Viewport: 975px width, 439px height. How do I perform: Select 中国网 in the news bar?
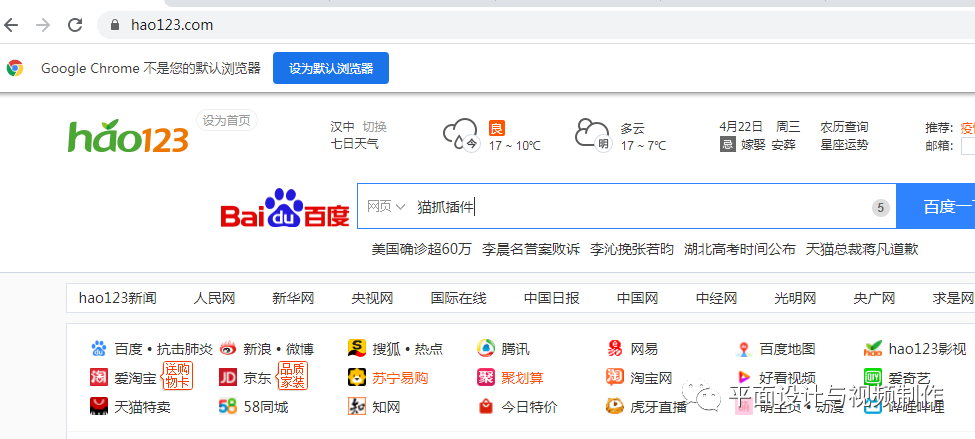(x=637, y=298)
